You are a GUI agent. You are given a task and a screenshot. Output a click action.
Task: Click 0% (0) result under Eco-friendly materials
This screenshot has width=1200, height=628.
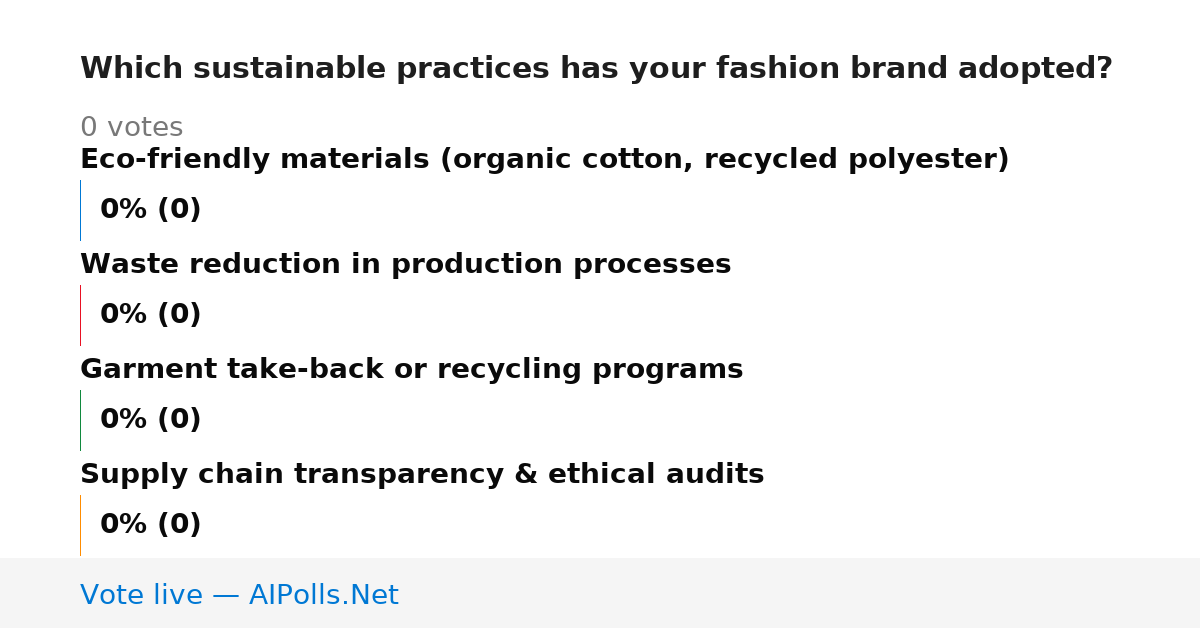[x=150, y=210]
